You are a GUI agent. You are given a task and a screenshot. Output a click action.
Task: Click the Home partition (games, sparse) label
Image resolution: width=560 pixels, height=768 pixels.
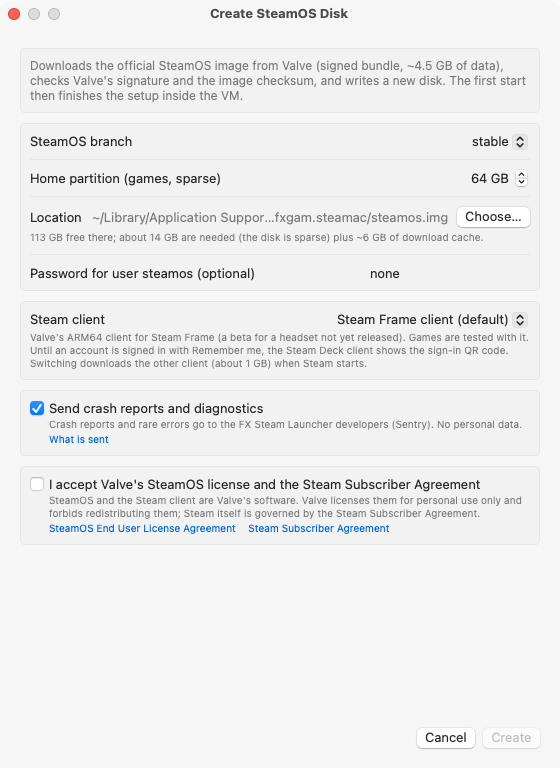pyautogui.click(x=125, y=178)
